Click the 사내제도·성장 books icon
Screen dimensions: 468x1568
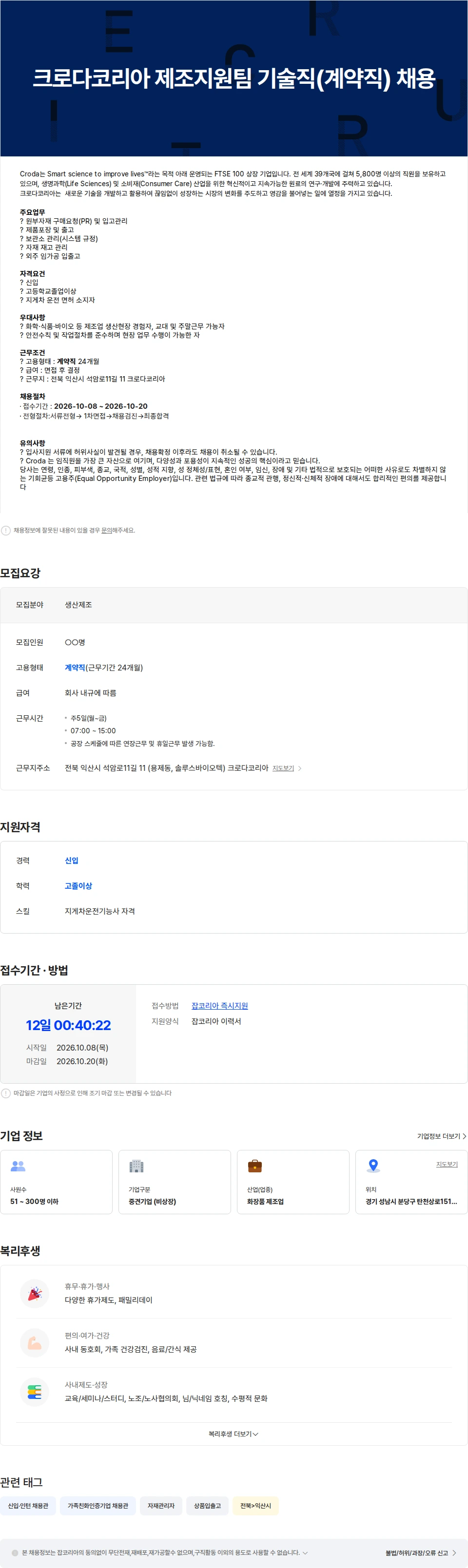tap(35, 1392)
